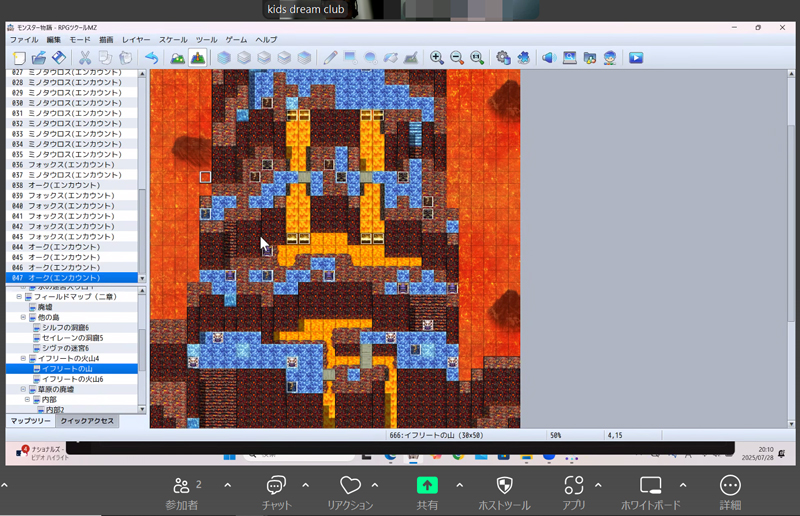
Task: Open Zoom リアクション button
Action: tap(350, 493)
